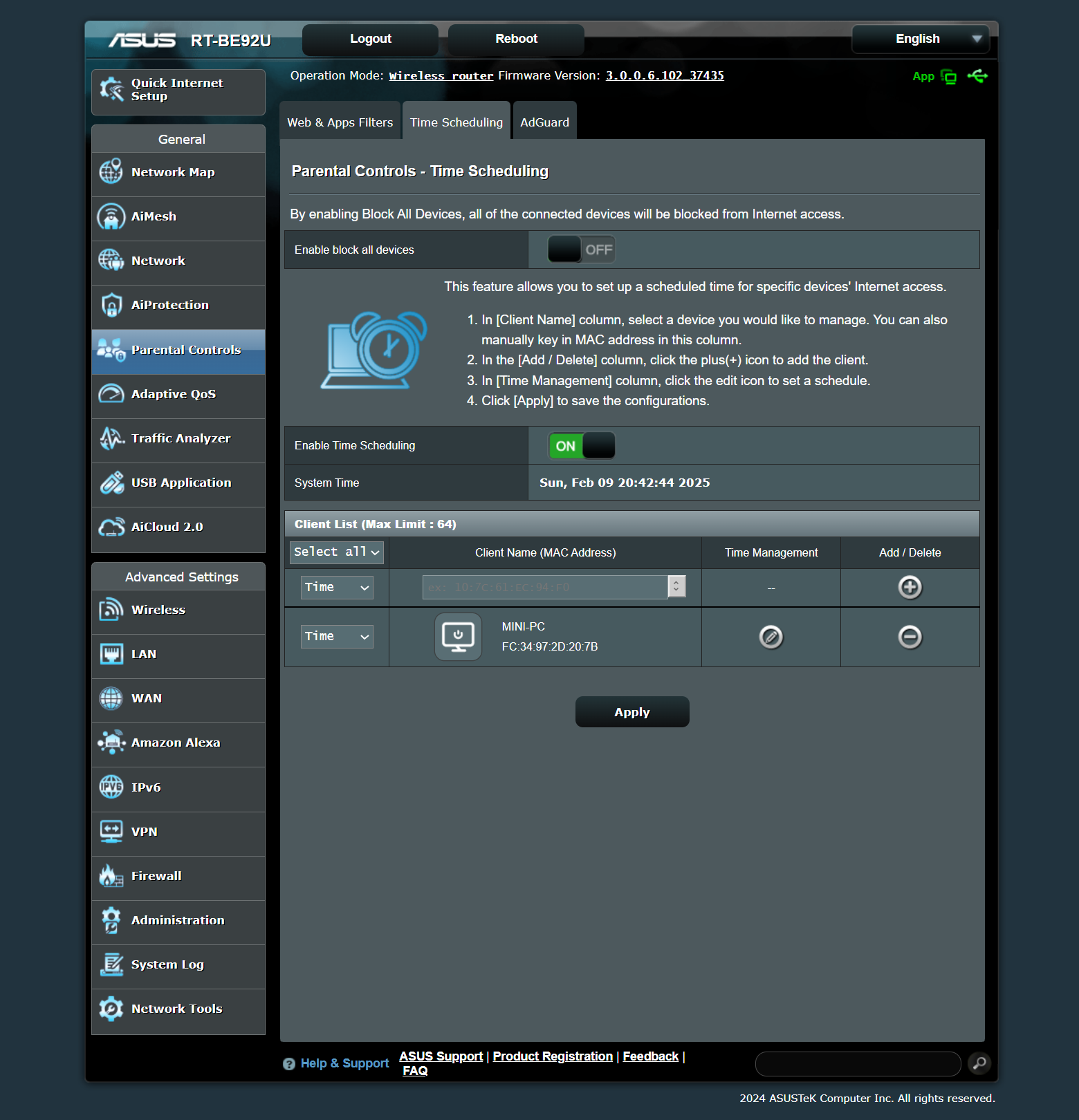Click the MINI-PC MAC address FC:34:97:2D:20:7B
This screenshot has height=1120, width=1079.
(x=550, y=647)
